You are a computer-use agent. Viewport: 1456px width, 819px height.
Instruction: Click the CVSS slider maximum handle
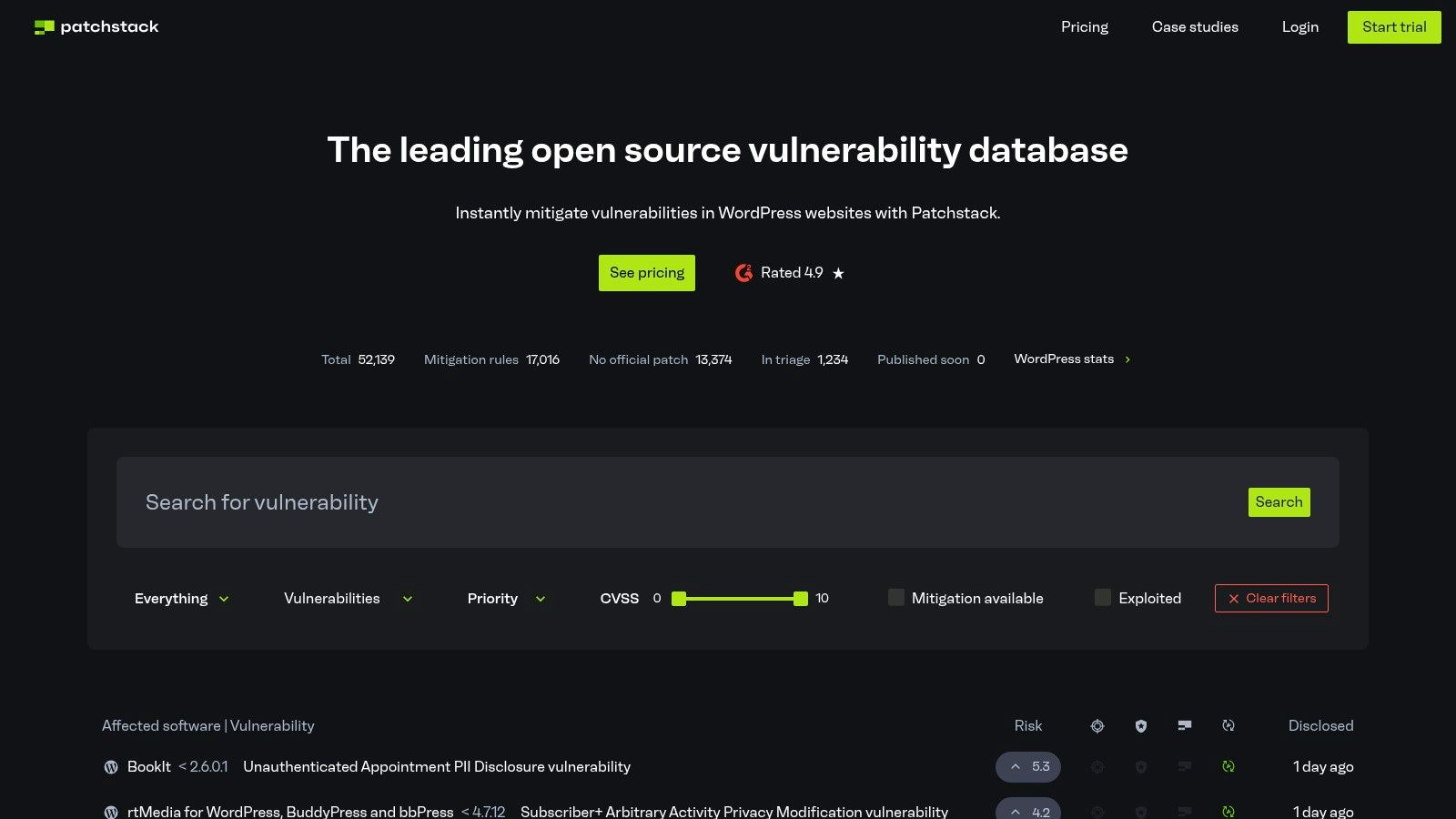click(x=801, y=599)
